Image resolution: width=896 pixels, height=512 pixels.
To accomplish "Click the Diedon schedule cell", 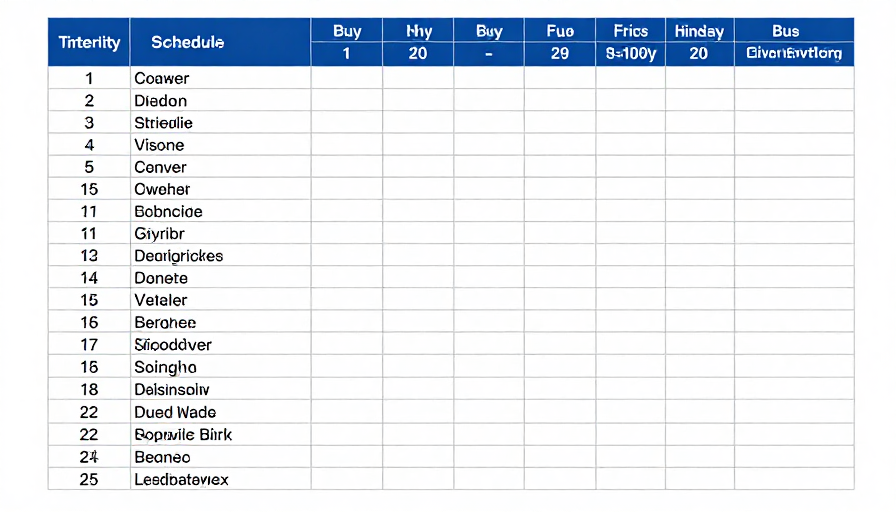I will coord(221,101).
